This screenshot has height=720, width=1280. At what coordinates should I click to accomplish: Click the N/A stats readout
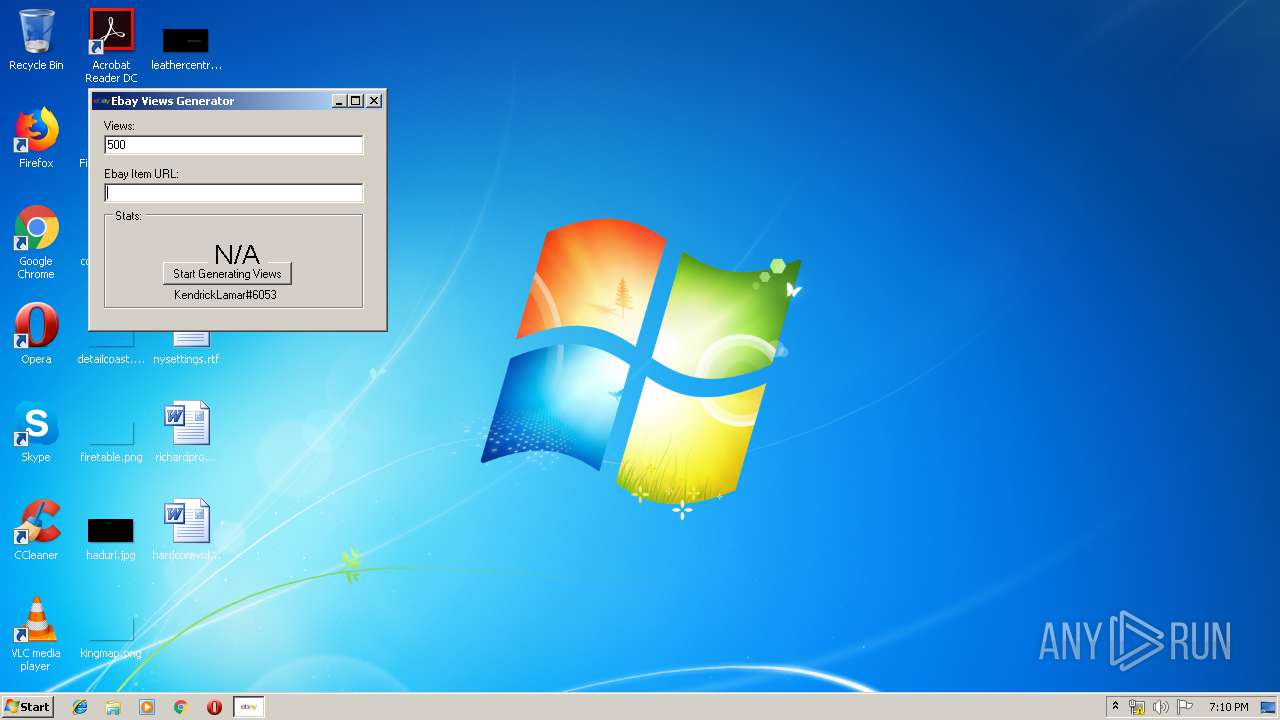click(x=237, y=254)
